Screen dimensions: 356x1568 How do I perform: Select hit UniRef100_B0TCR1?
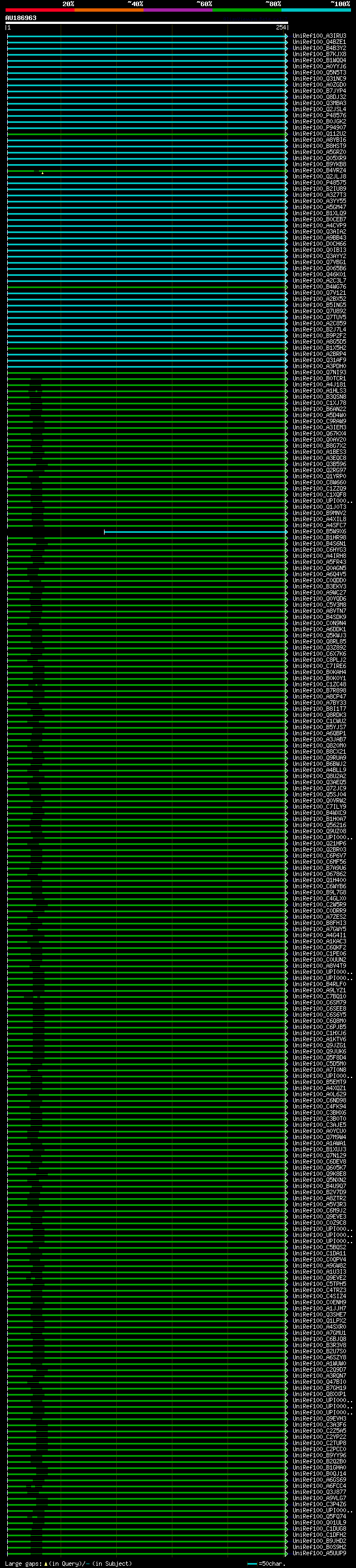pos(319,379)
